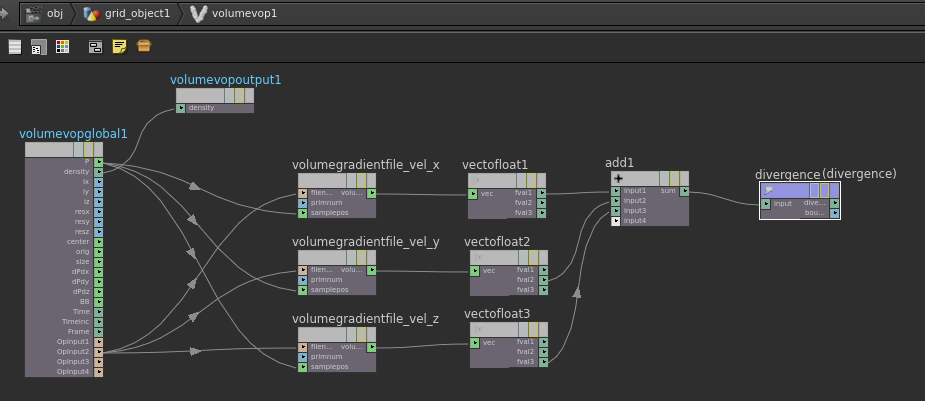Click the input port on divergence node
925x401 pixels.
coord(765,204)
